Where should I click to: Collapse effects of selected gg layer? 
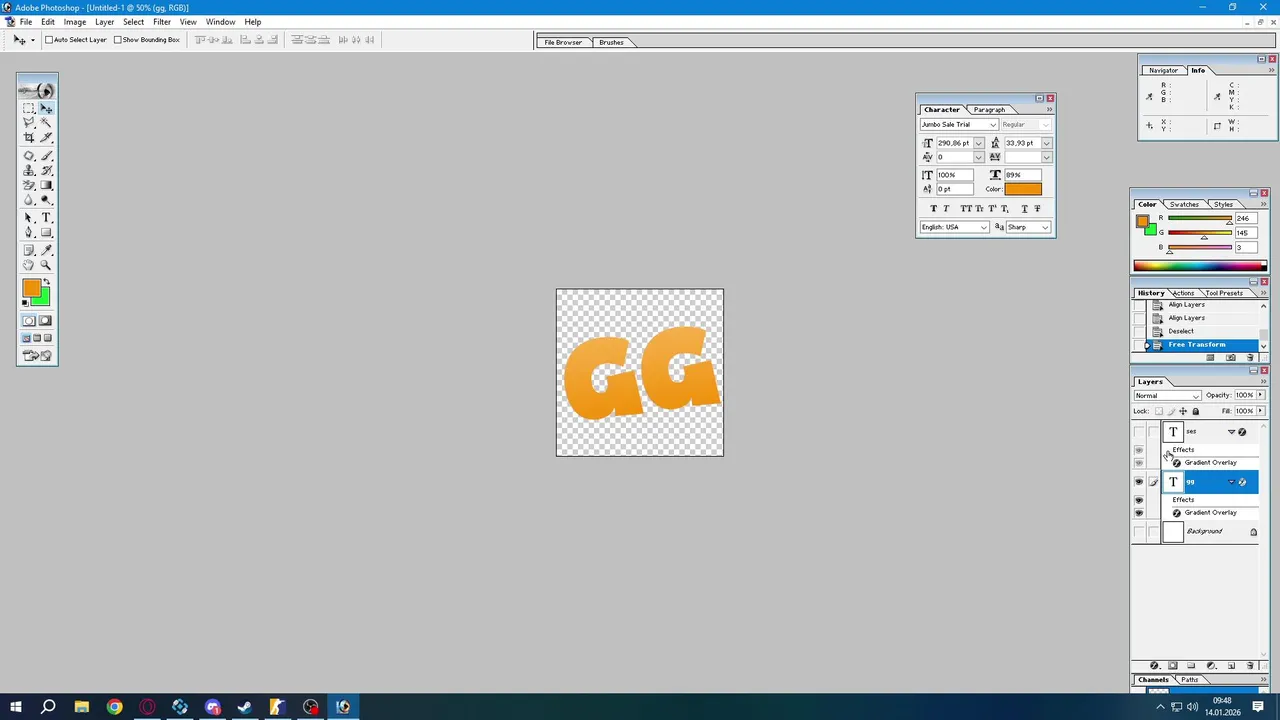(1231, 481)
